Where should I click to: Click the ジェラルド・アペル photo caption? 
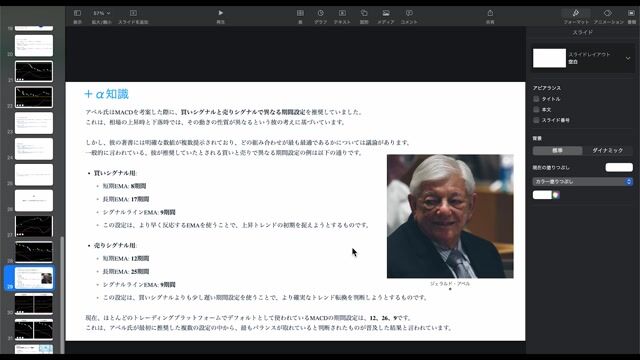450,284
